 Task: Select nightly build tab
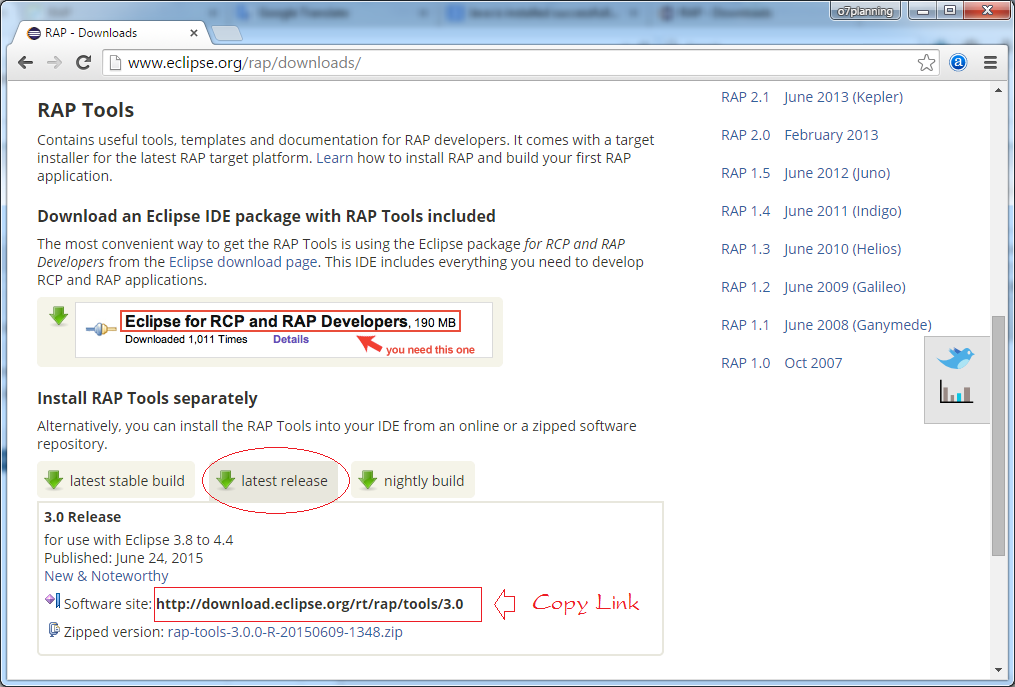(x=413, y=480)
